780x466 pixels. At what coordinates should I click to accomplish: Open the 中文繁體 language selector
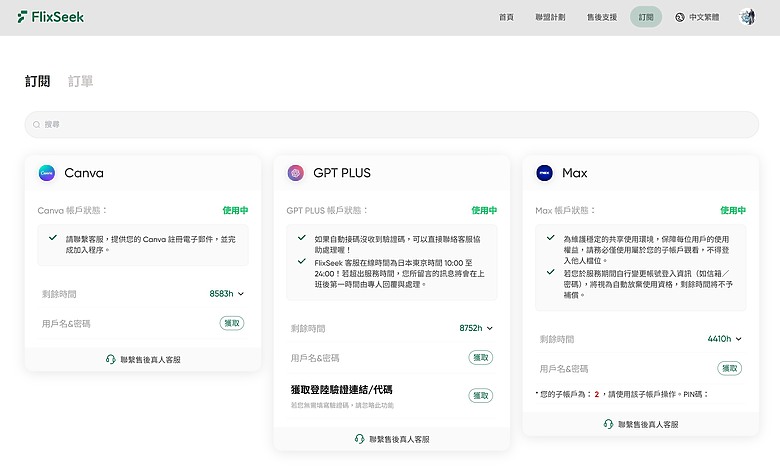(x=697, y=17)
